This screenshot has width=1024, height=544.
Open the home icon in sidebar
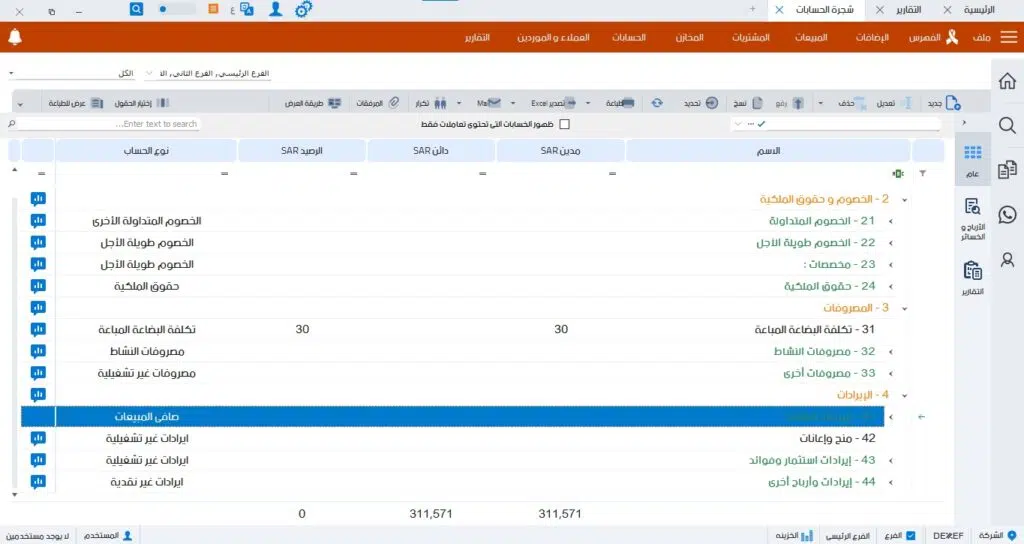[1006, 81]
